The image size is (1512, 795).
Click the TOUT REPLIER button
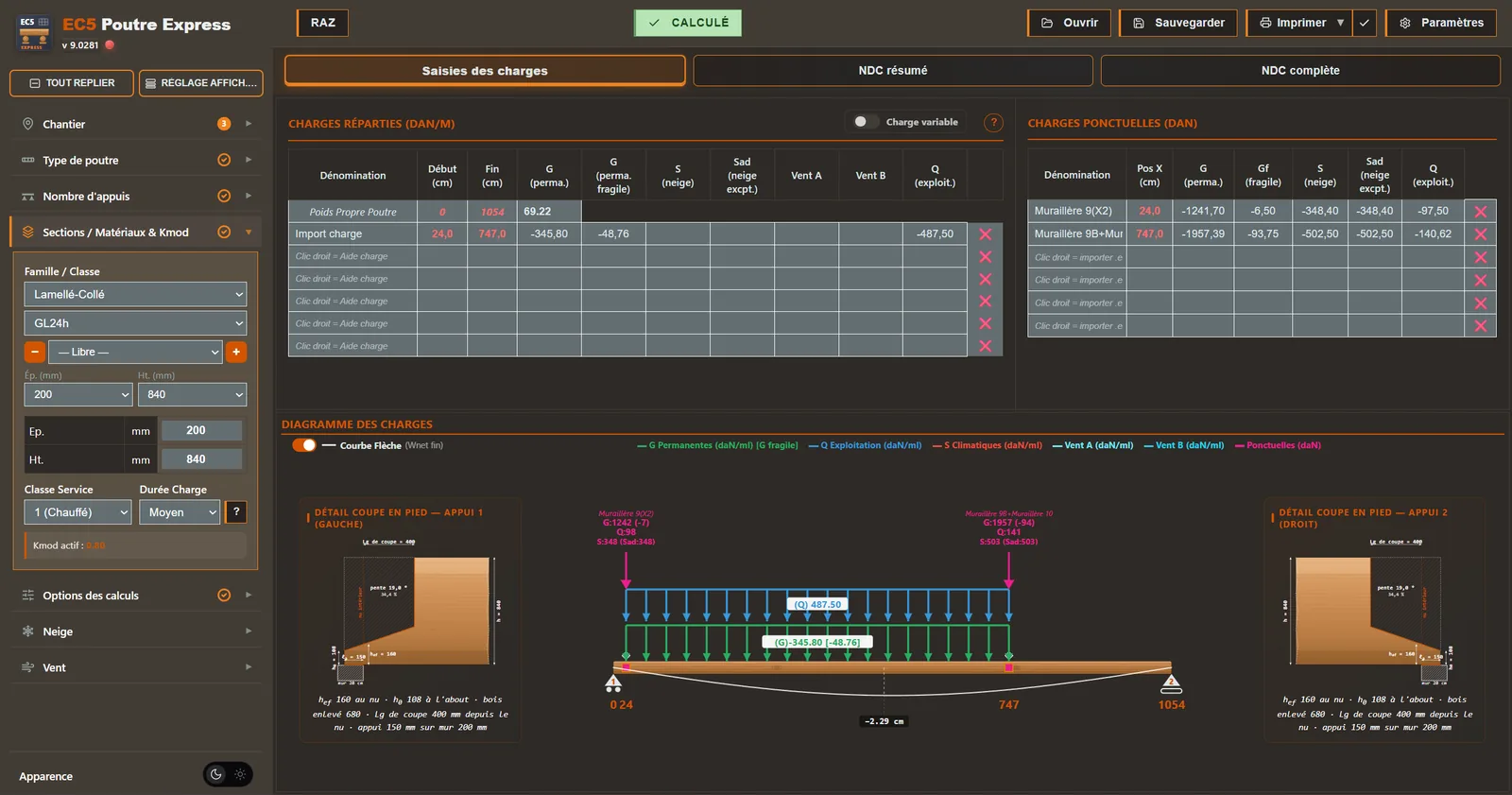click(72, 83)
